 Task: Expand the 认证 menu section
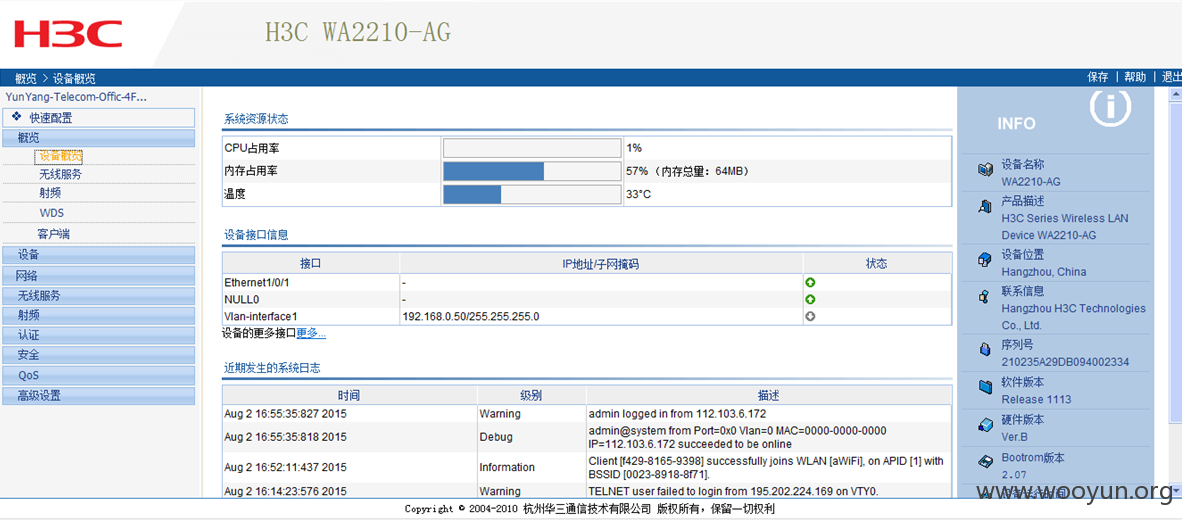point(99,335)
